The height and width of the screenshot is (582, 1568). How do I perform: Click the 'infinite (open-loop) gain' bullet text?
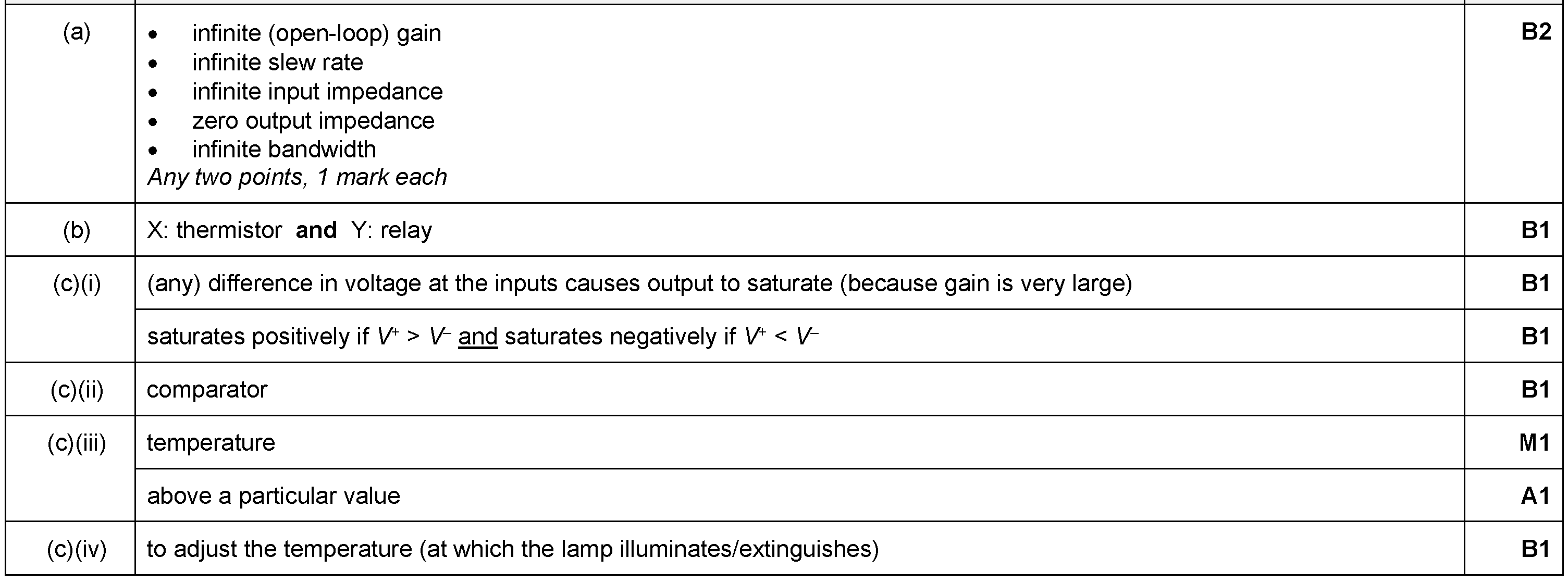point(316,33)
